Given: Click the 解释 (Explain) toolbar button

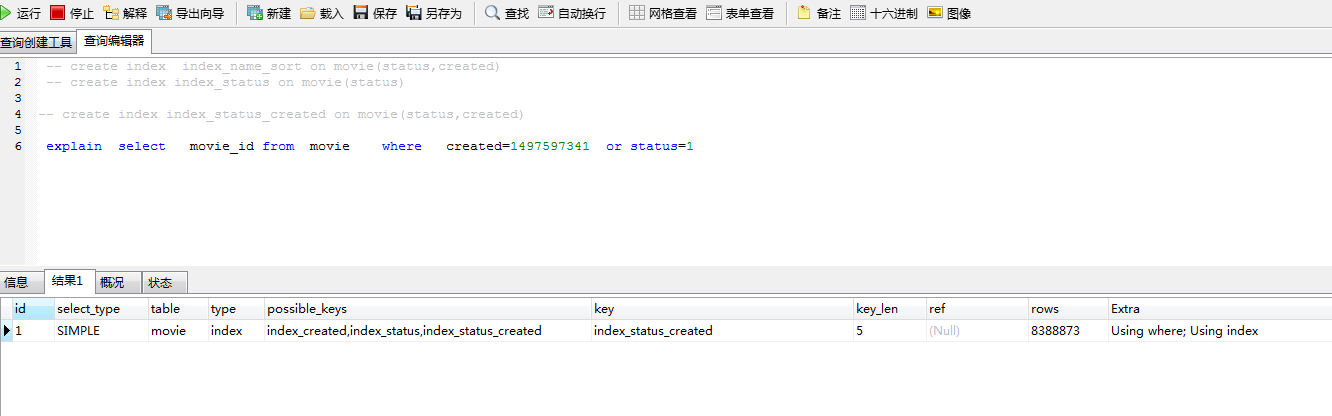Looking at the screenshot, I should coord(125,13).
